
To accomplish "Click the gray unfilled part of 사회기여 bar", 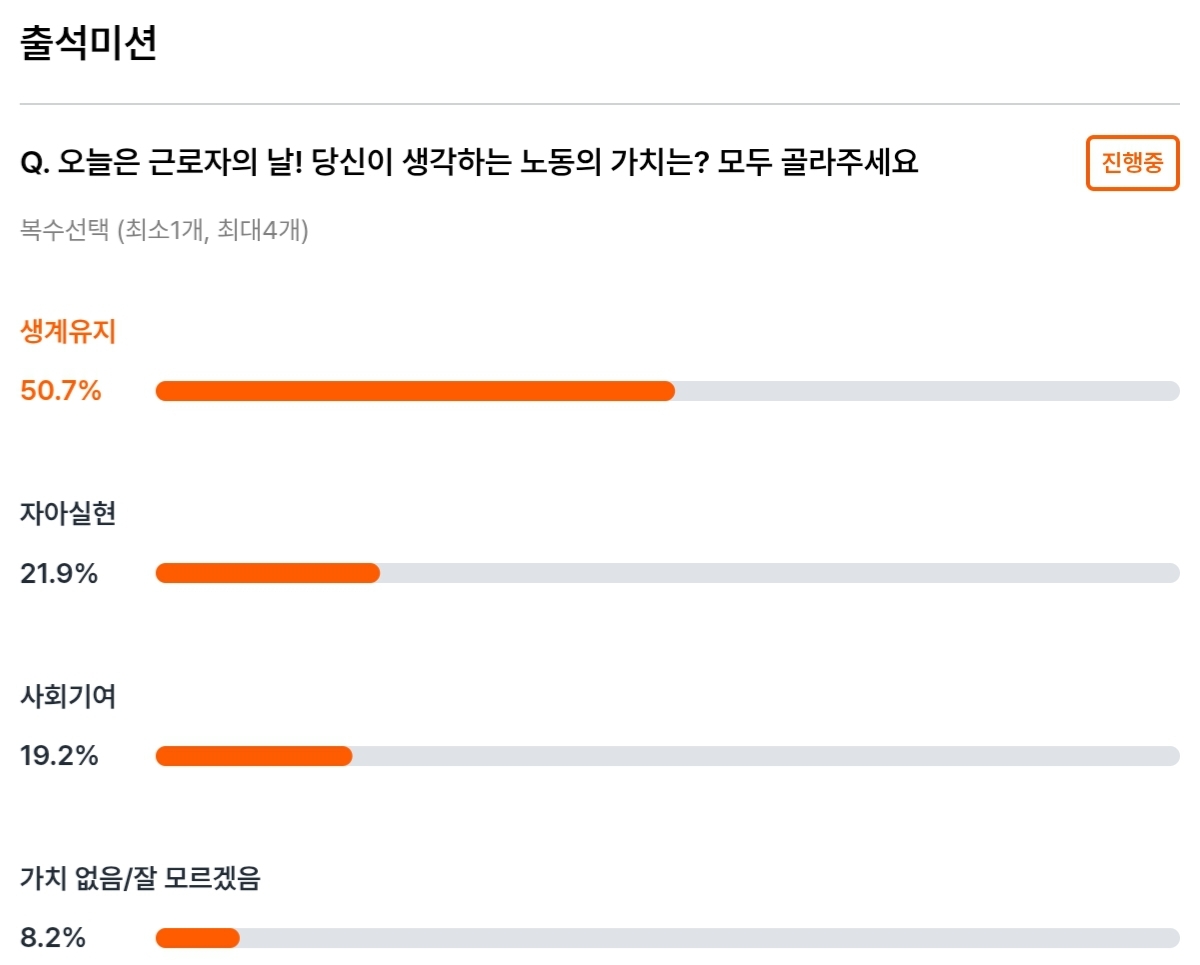I will pos(766,756).
